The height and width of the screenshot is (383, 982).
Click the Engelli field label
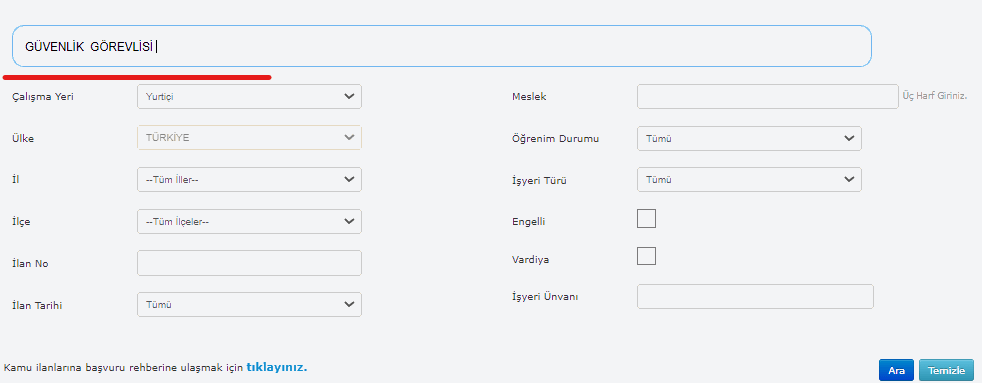[529, 222]
